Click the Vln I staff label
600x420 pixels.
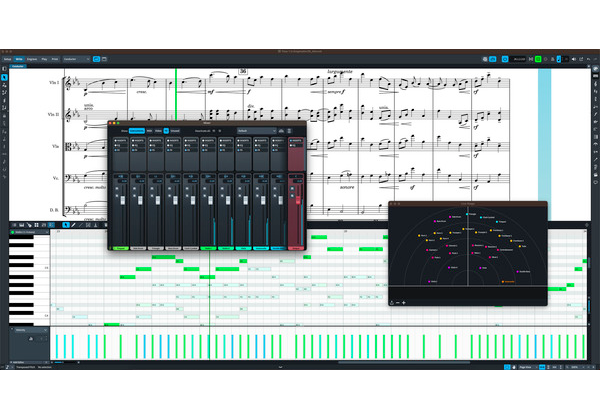click(x=54, y=82)
